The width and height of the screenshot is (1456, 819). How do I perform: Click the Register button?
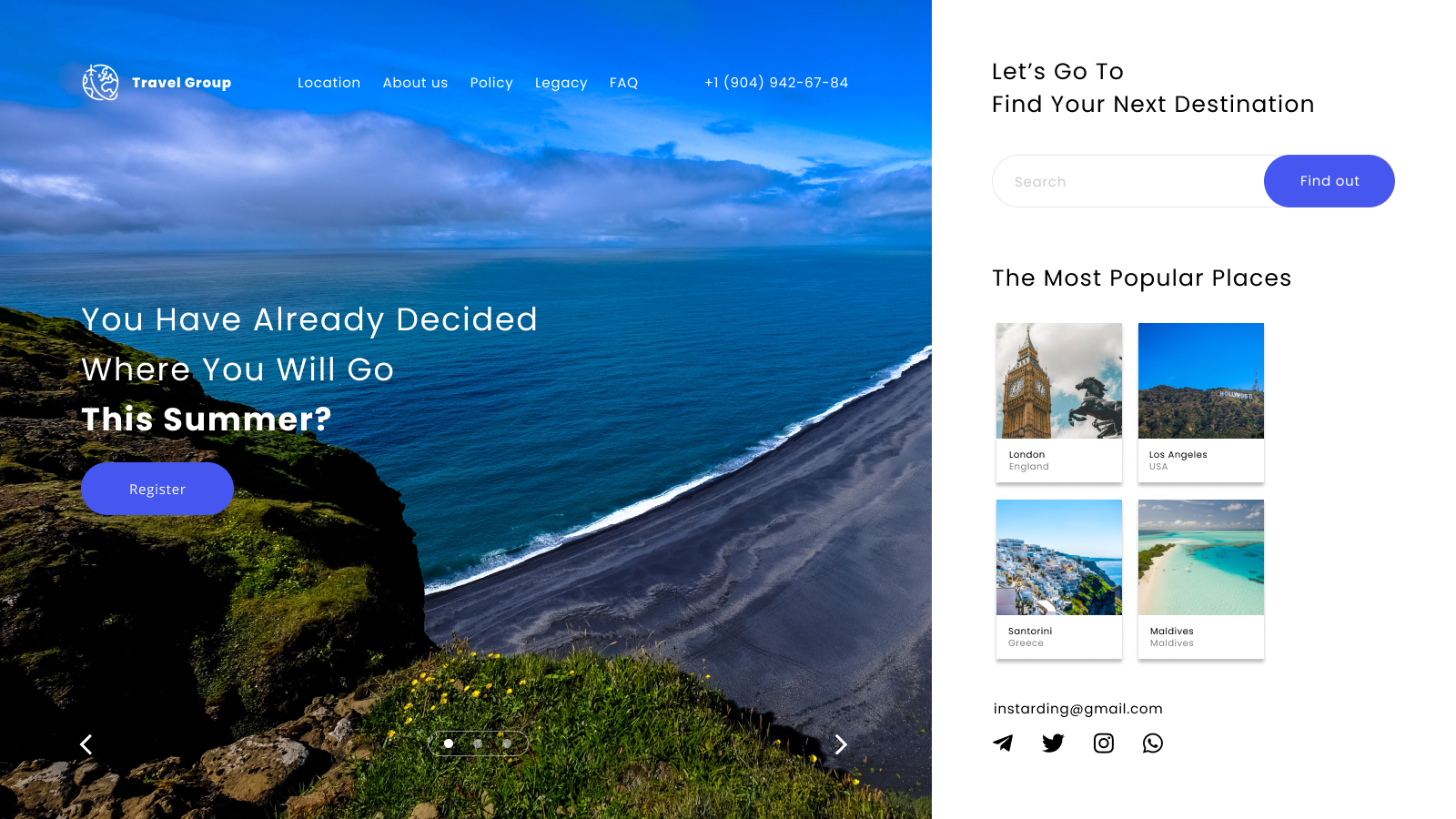click(157, 489)
